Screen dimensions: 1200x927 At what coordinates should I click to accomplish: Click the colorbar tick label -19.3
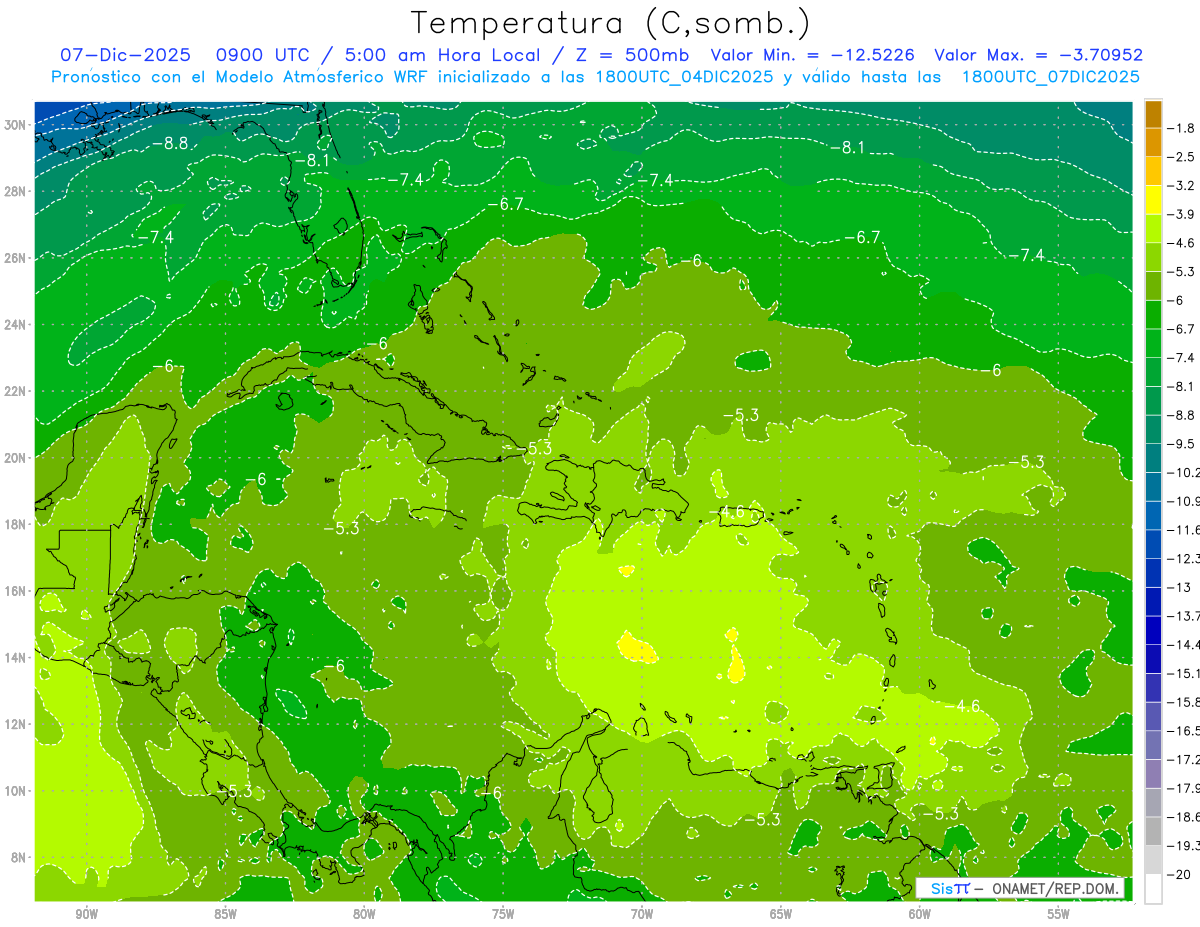(x=1184, y=845)
